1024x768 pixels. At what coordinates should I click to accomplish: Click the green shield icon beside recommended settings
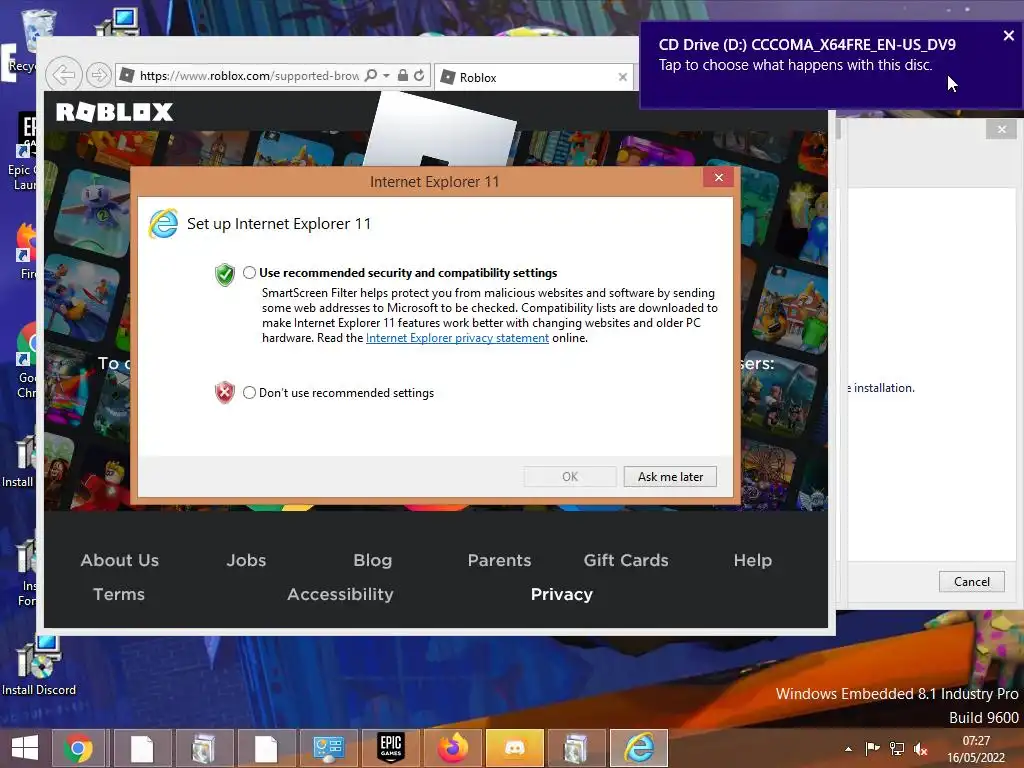tap(225, 274)
